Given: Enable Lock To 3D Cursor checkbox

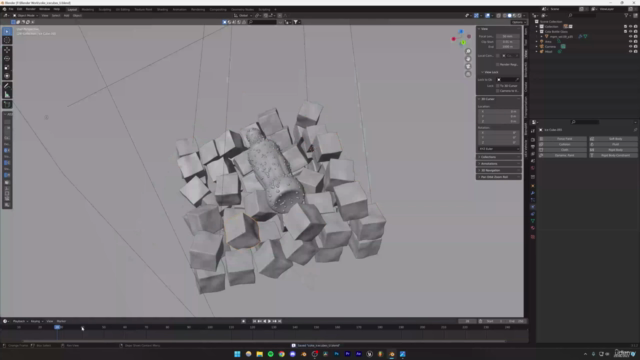Looking at the screenshot, I should pyautogui.click(x=498, y=86).
